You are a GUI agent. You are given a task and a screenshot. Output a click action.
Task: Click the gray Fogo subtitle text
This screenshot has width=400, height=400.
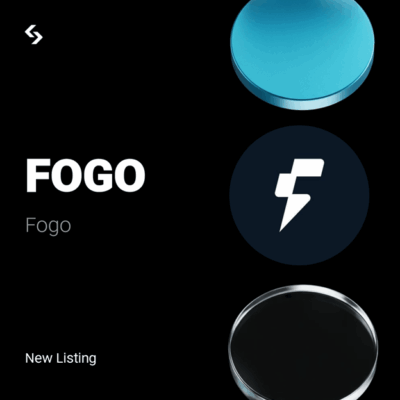(48, 226)
